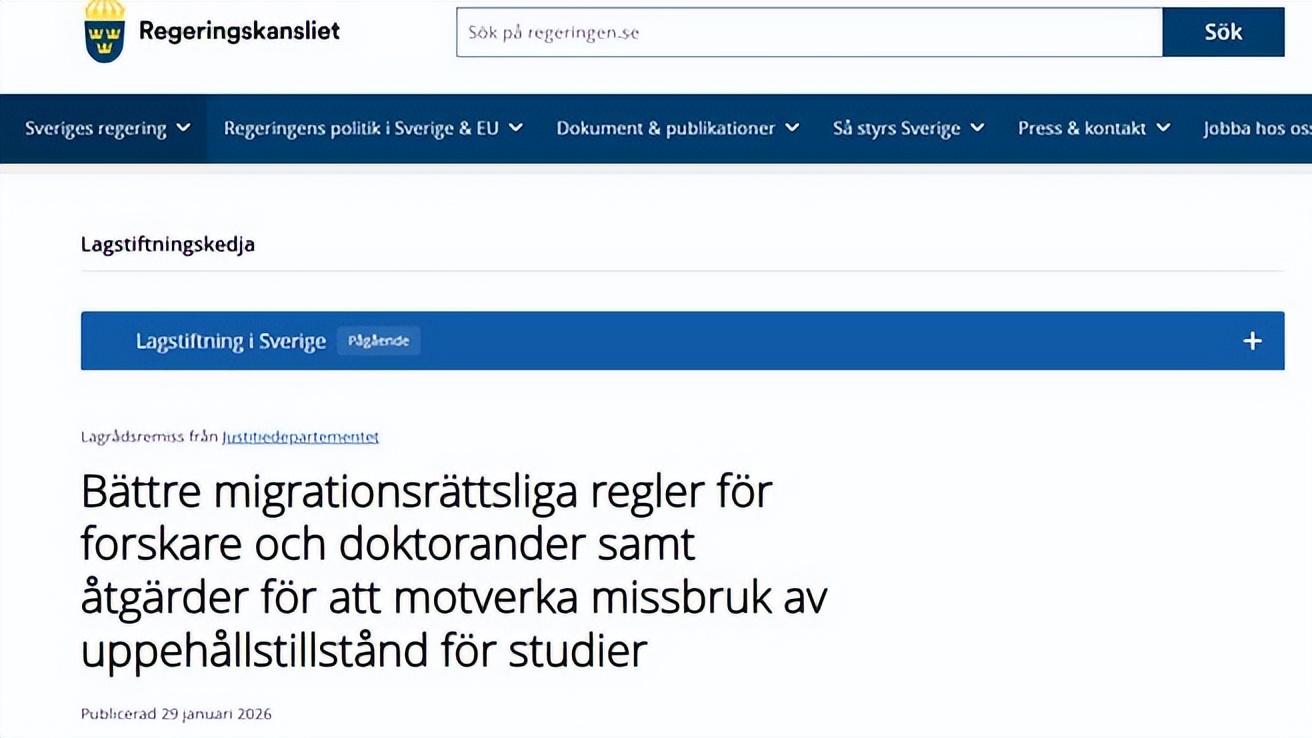
Task: Expand the Press & kontakt chevron arrow
Action: pos(1164,128)
